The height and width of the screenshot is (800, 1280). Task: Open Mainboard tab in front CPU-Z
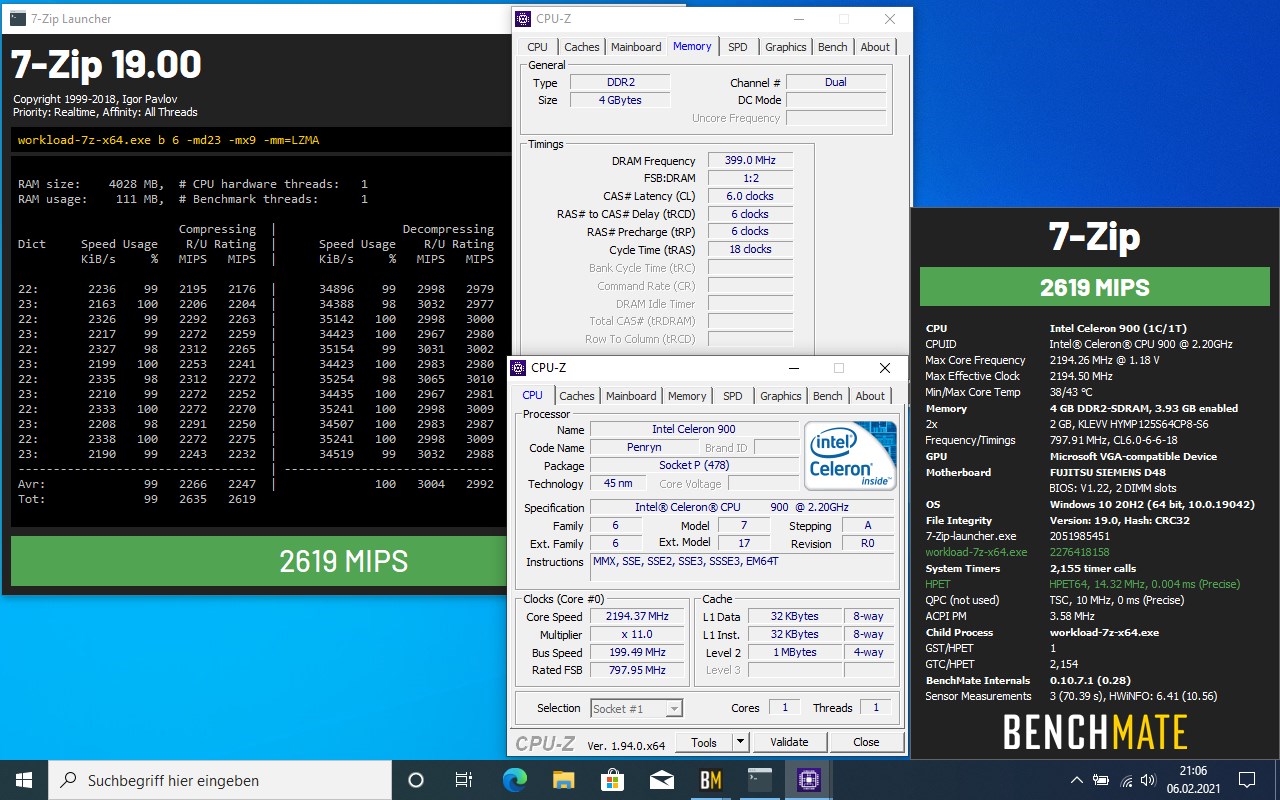tap(632, 396)
